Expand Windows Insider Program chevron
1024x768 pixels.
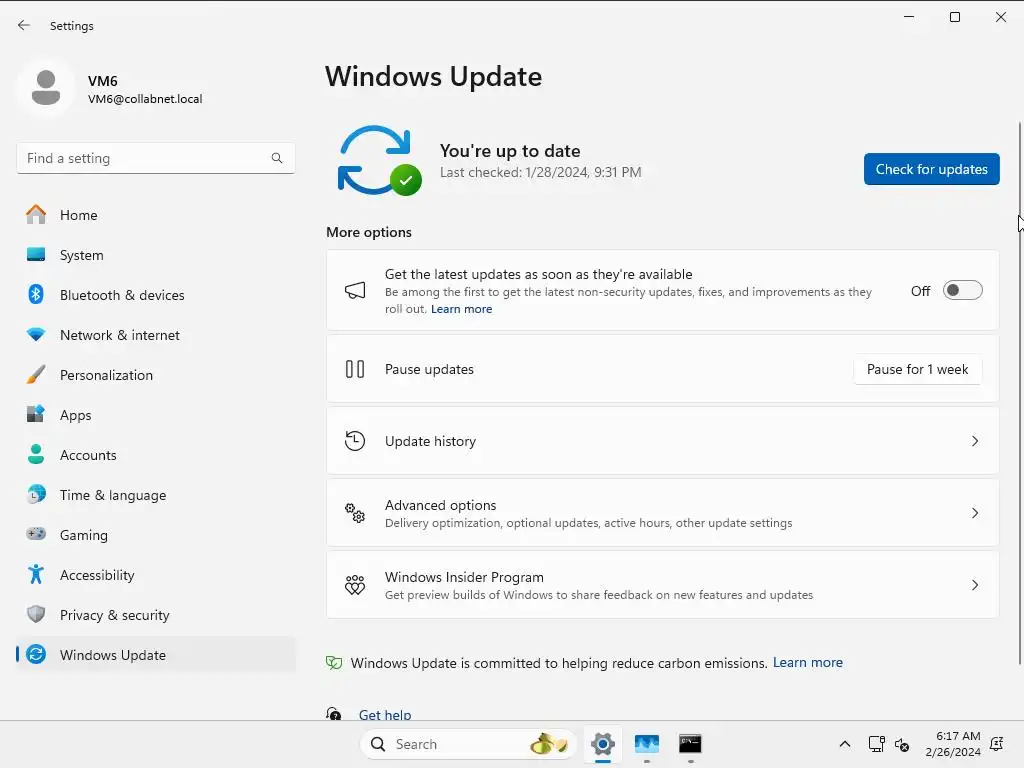point(974,584)
